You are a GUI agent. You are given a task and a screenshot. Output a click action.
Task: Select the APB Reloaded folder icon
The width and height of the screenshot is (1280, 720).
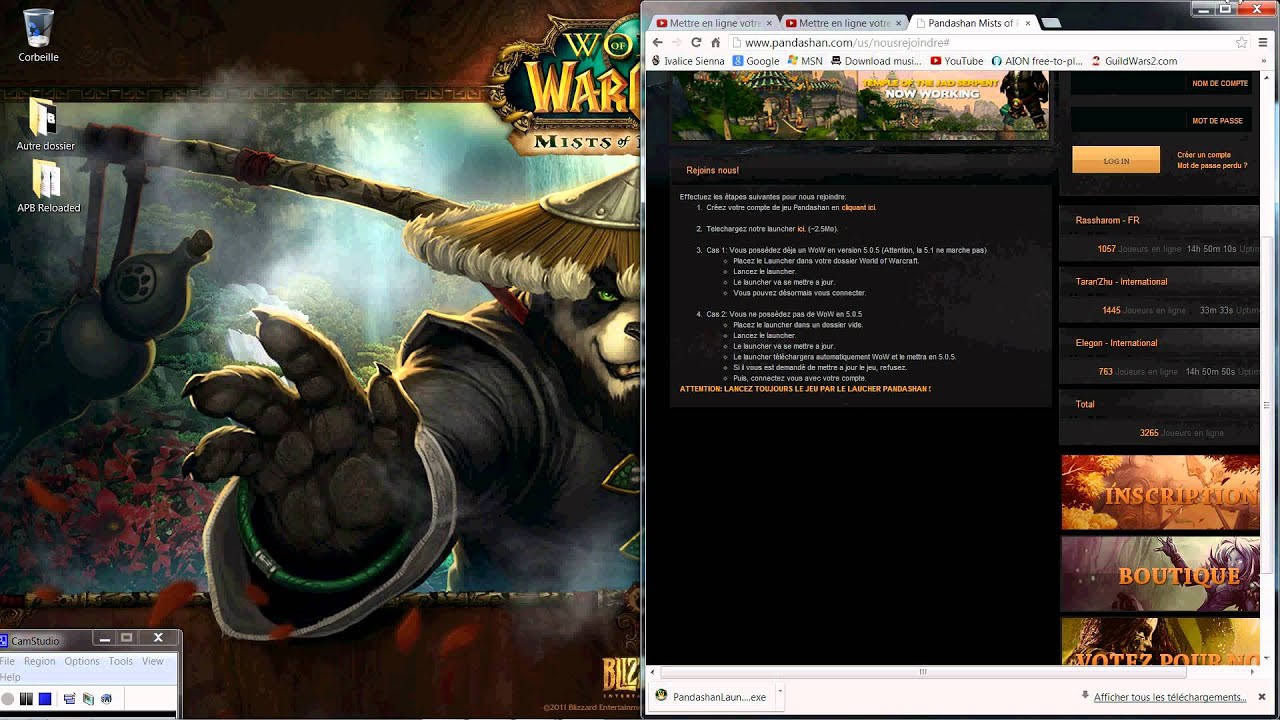coord(48,187)
